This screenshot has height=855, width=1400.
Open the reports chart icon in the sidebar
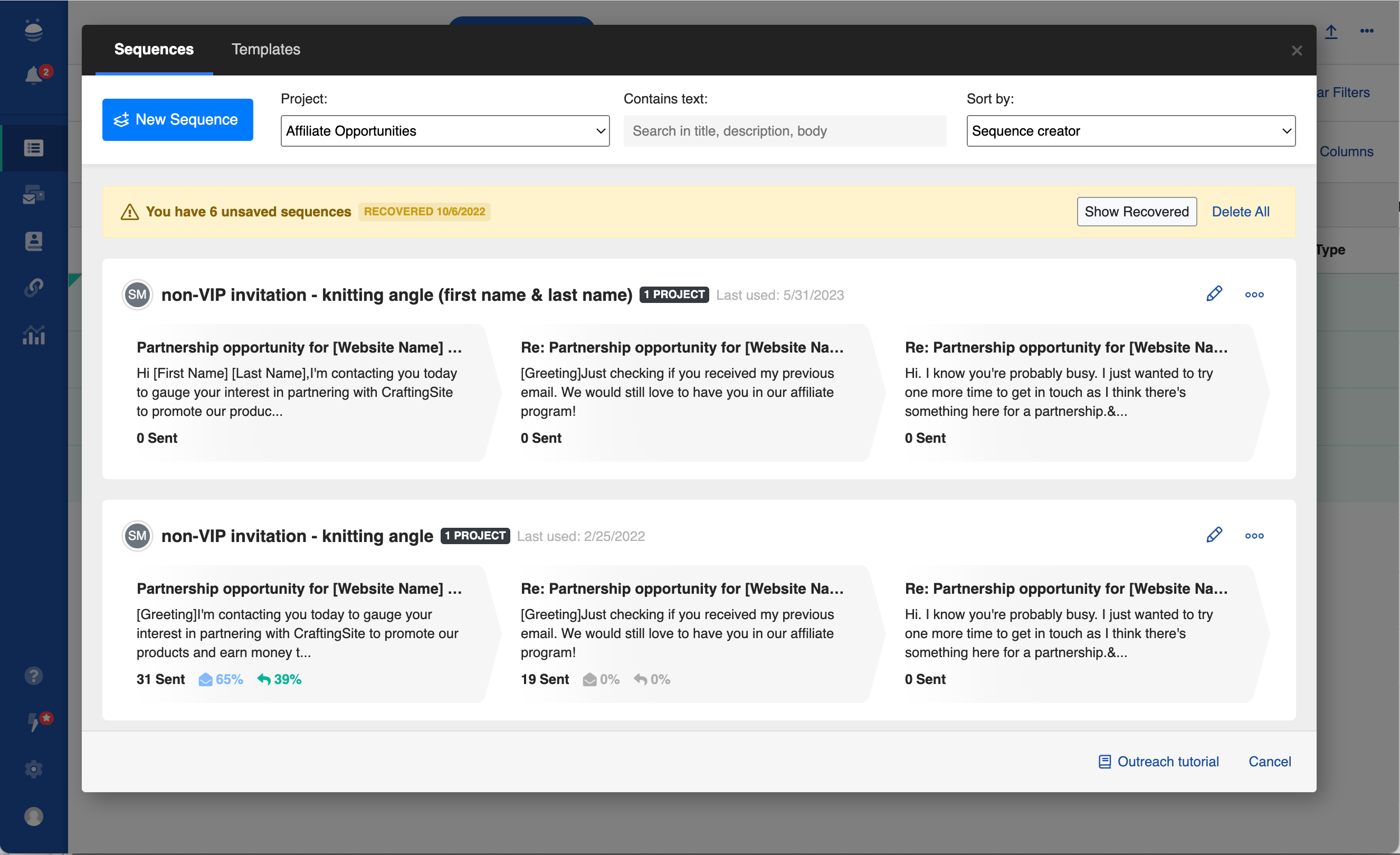(34, 335)
